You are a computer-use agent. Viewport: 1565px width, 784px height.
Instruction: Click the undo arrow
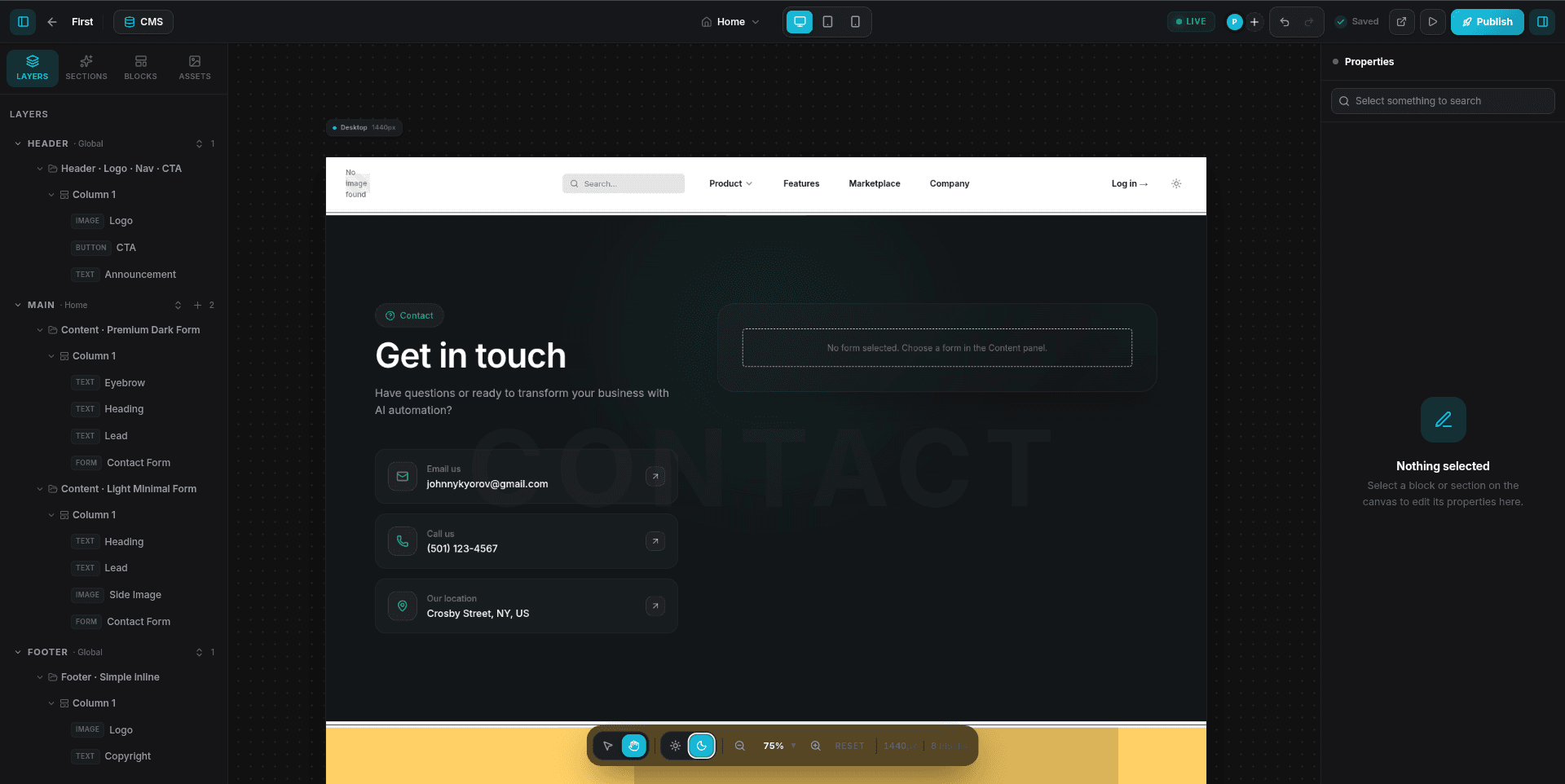coord(1285,22)
